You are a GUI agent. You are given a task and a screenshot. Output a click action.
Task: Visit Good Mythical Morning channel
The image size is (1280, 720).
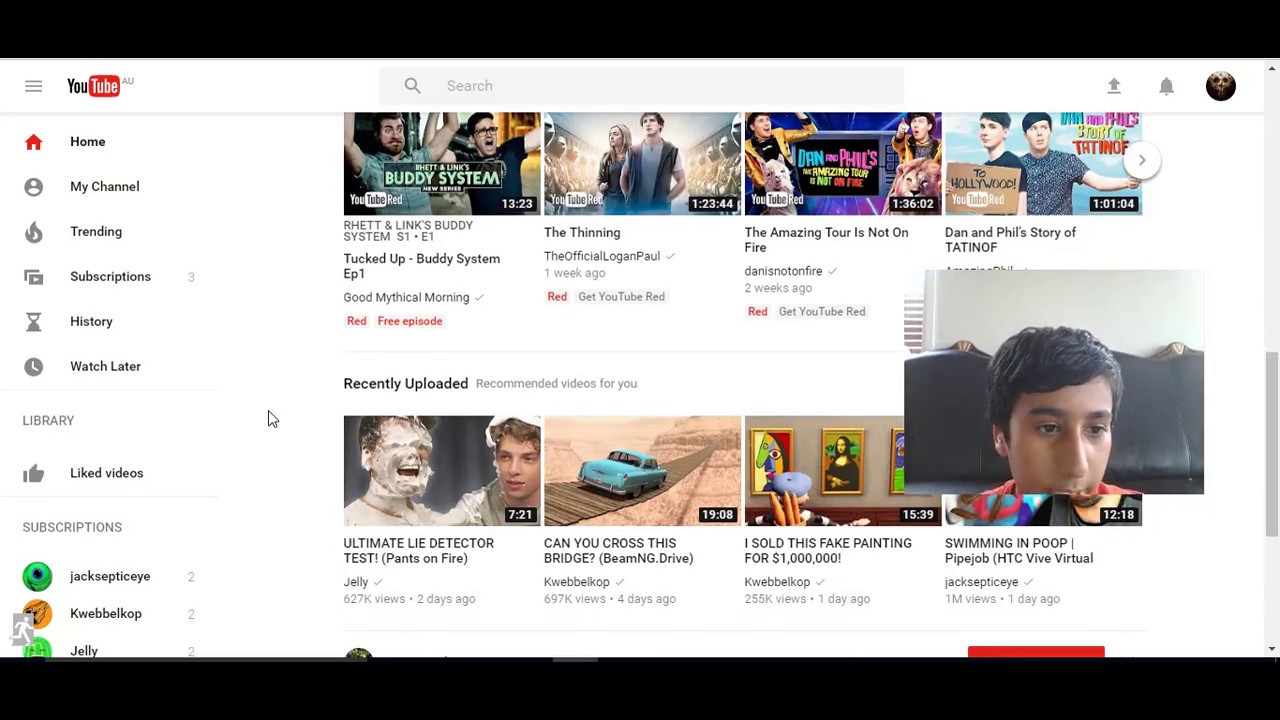(x=406, y=298)
